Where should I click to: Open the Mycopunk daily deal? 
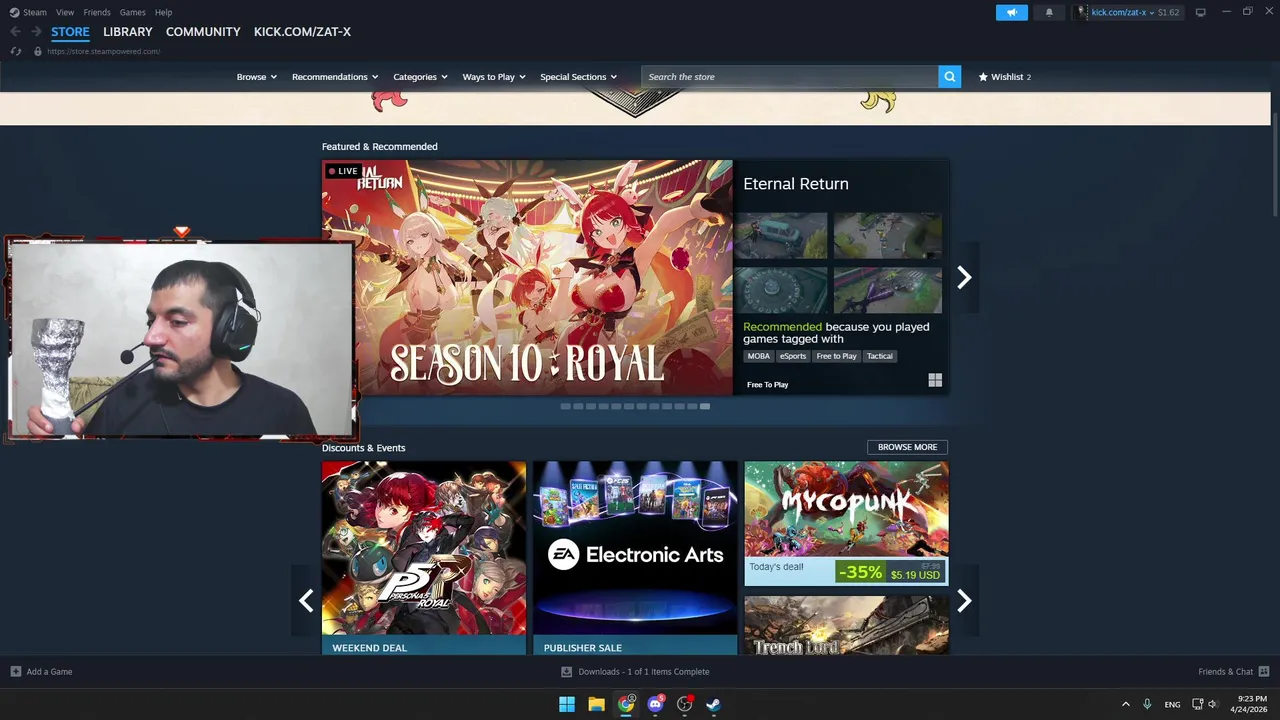click(847, 523)
